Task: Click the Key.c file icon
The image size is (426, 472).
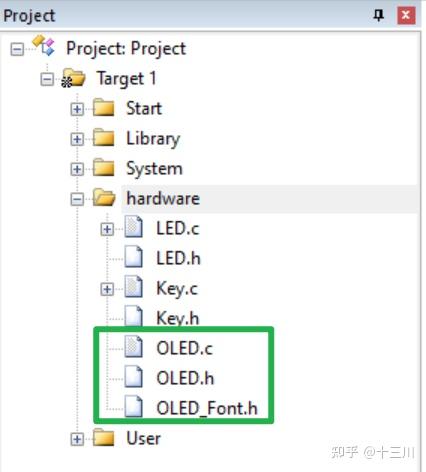Action: click(134, 287)
